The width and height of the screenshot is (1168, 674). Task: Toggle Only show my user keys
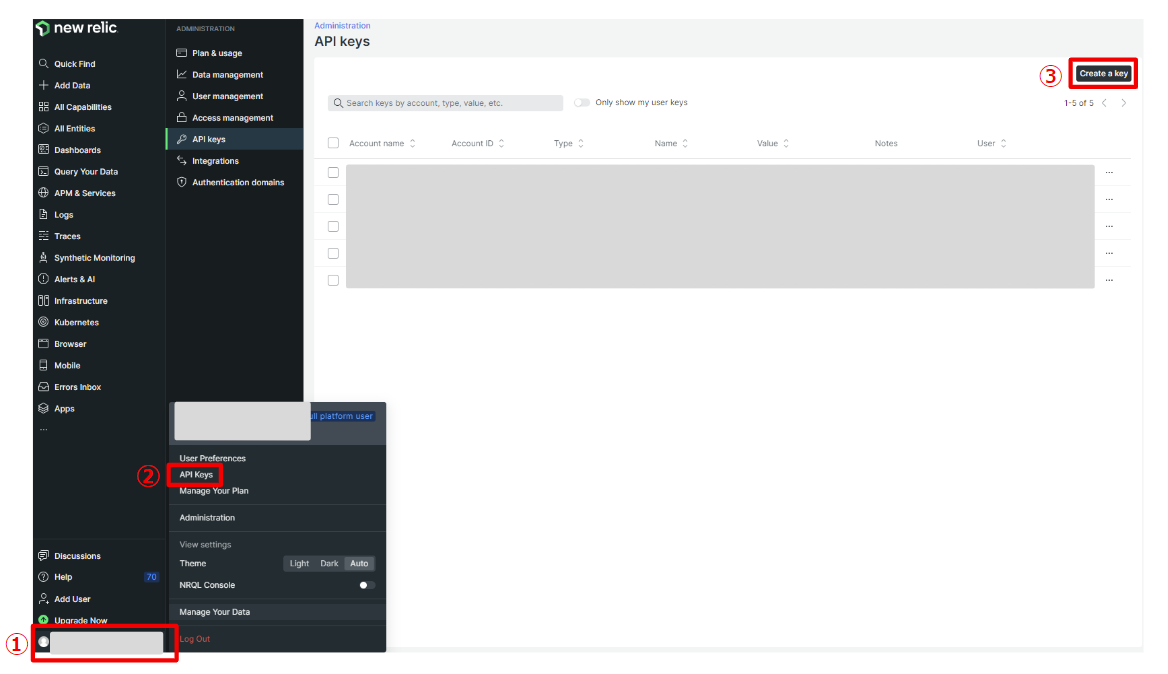coord(582,103)
